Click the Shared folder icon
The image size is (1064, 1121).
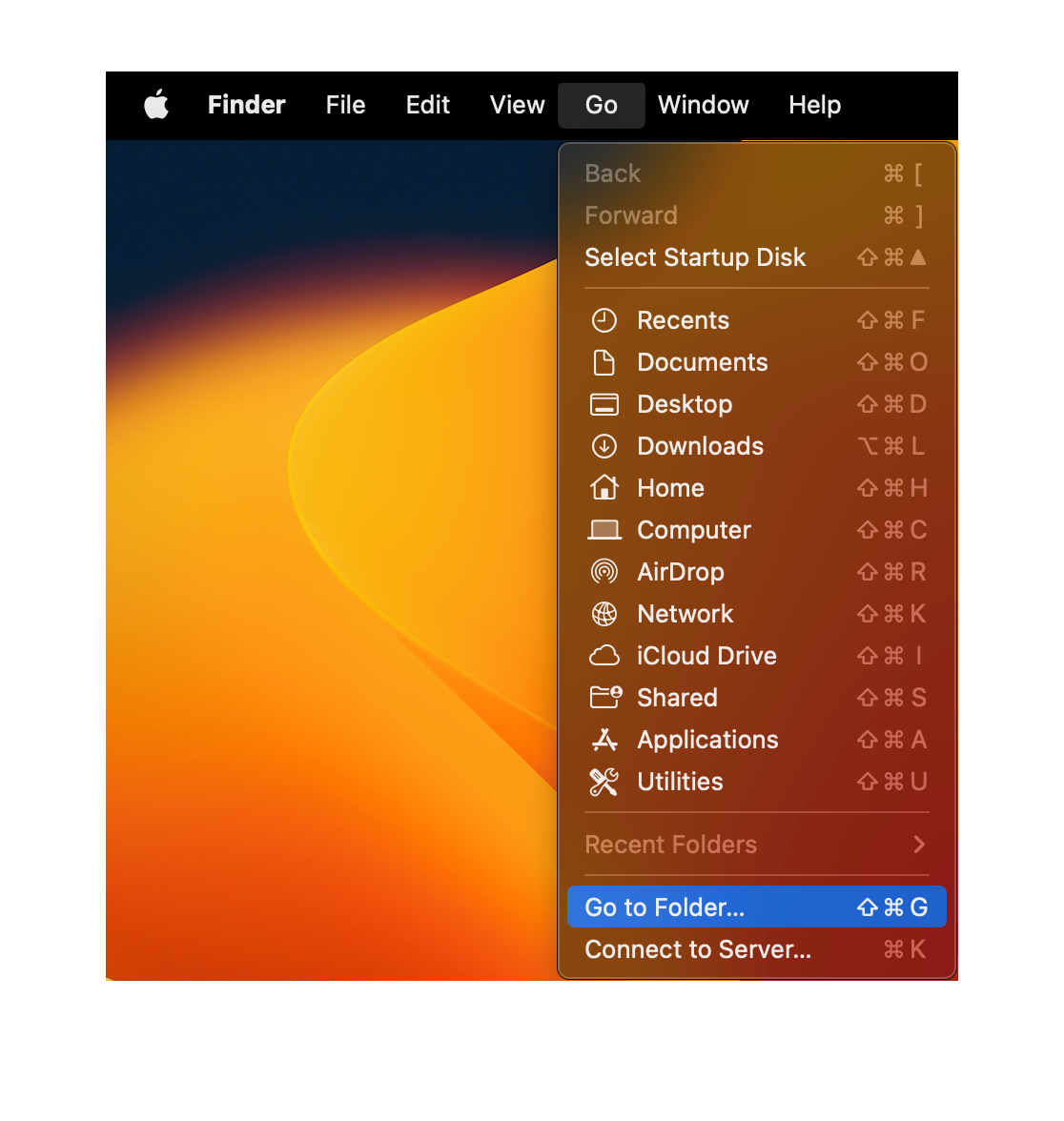pos(605,697)
